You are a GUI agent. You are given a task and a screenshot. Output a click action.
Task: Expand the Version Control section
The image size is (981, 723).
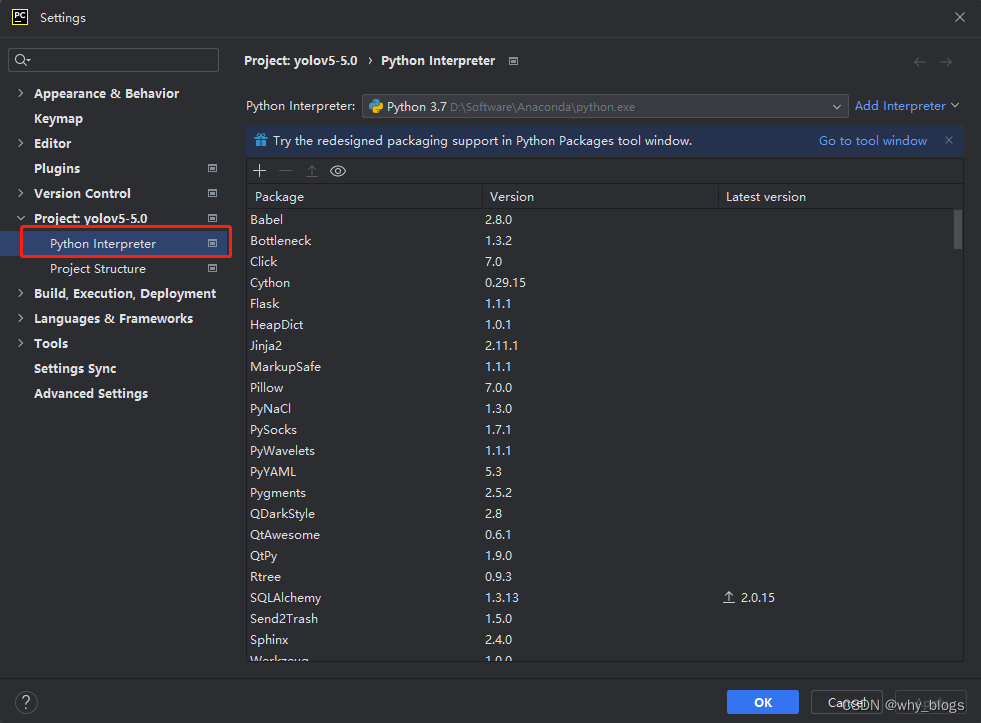click(21, 193)
